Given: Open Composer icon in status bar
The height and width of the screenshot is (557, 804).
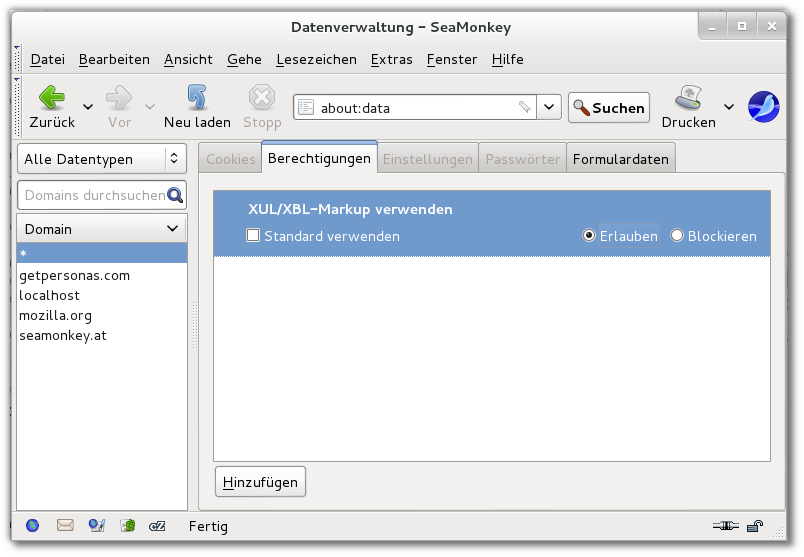Looking at the screenshot, I should pos(96,525).
